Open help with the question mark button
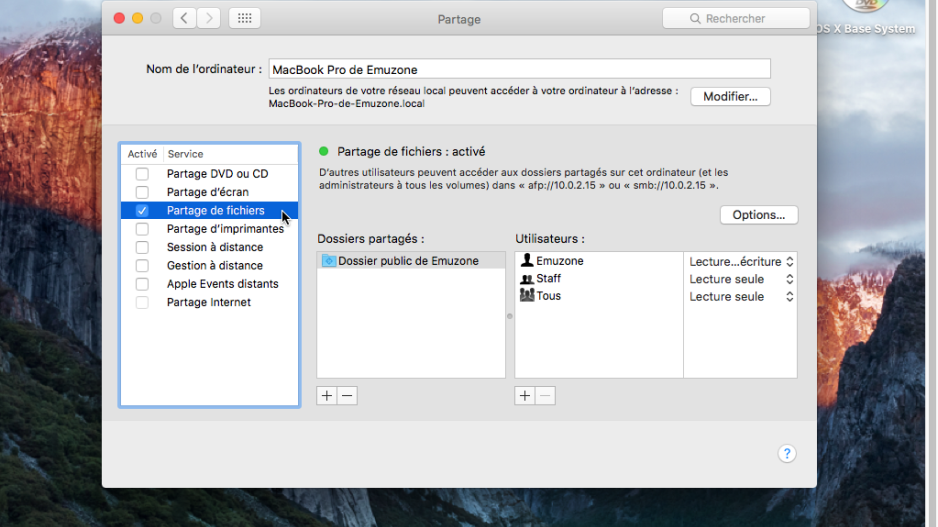The width and height of the screenshot is (938, 527). (x=787, y=453)
